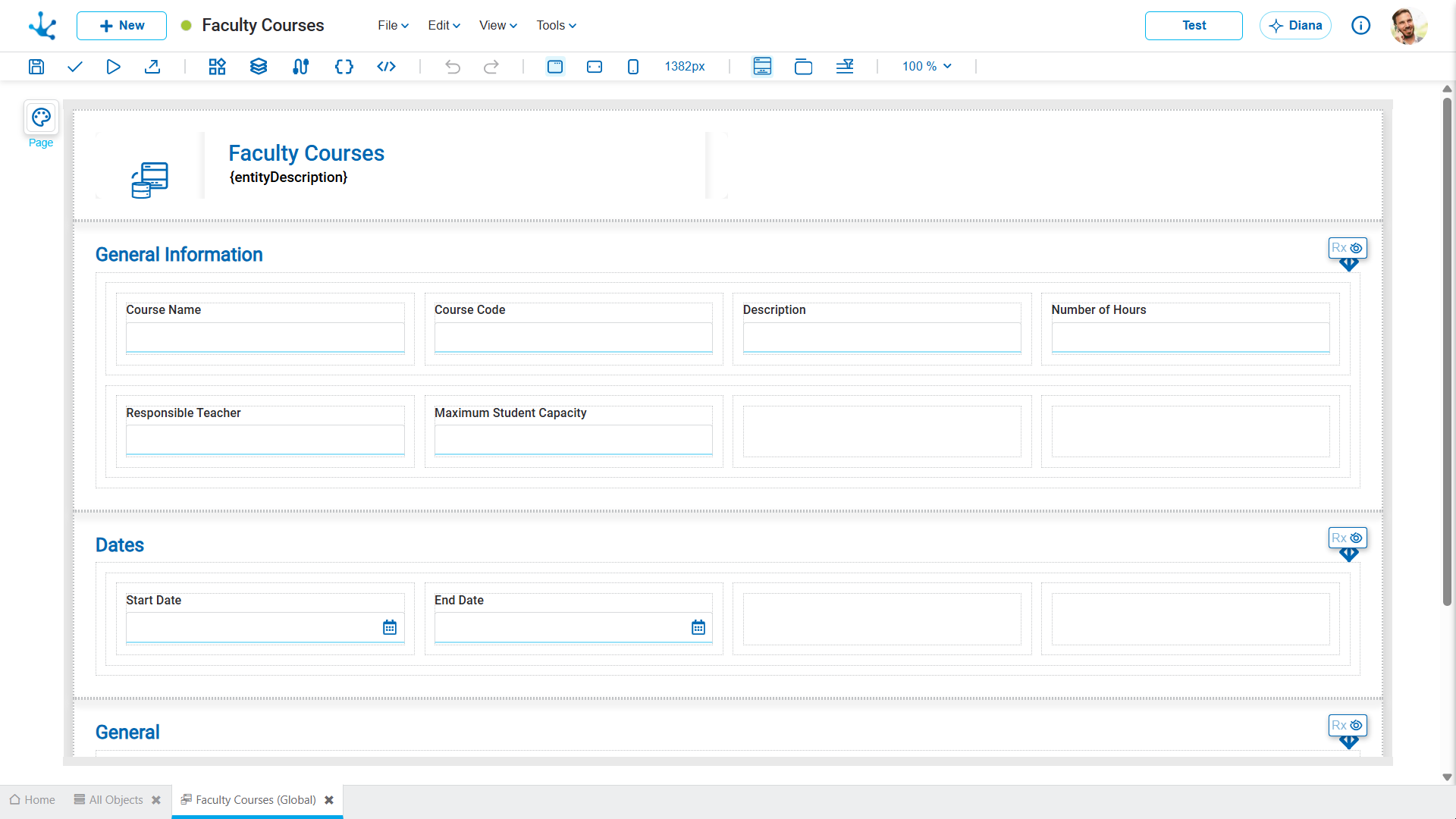This screenshot has width=1456, height=819.
Task: Click the Test button
Action: click(x=1193, y=25)
